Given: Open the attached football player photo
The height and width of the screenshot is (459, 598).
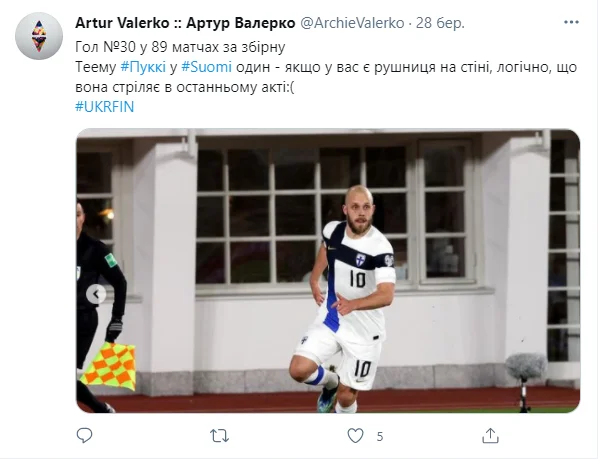Looking at the screenshot, I should pos(328,271).
